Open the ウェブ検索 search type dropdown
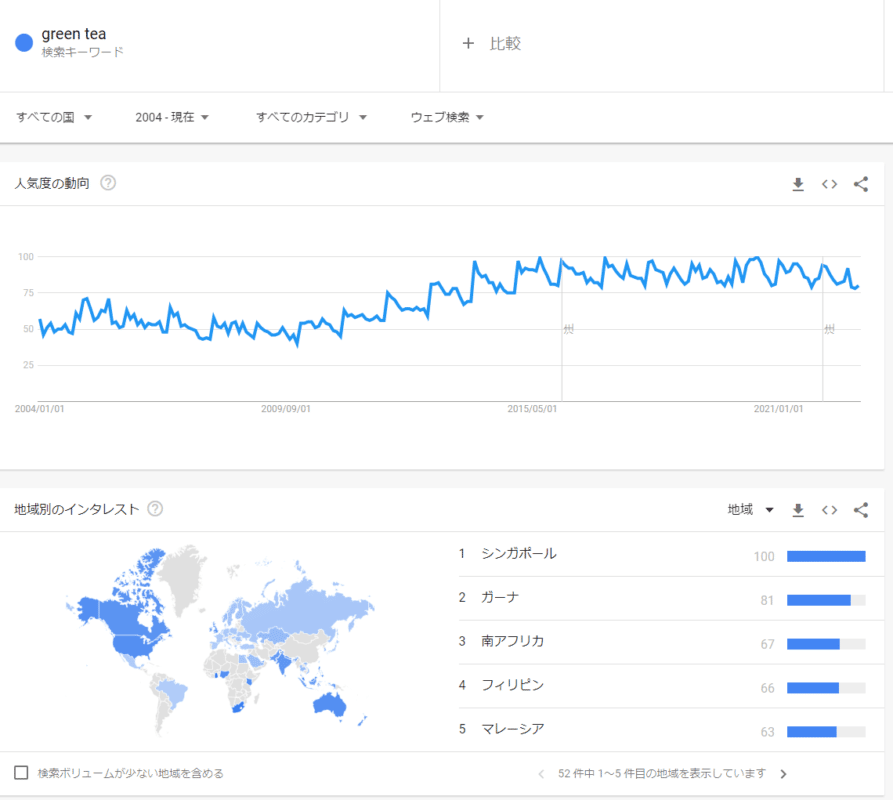Viewport: 893px width, 800px height. click(x=447, y=117)
